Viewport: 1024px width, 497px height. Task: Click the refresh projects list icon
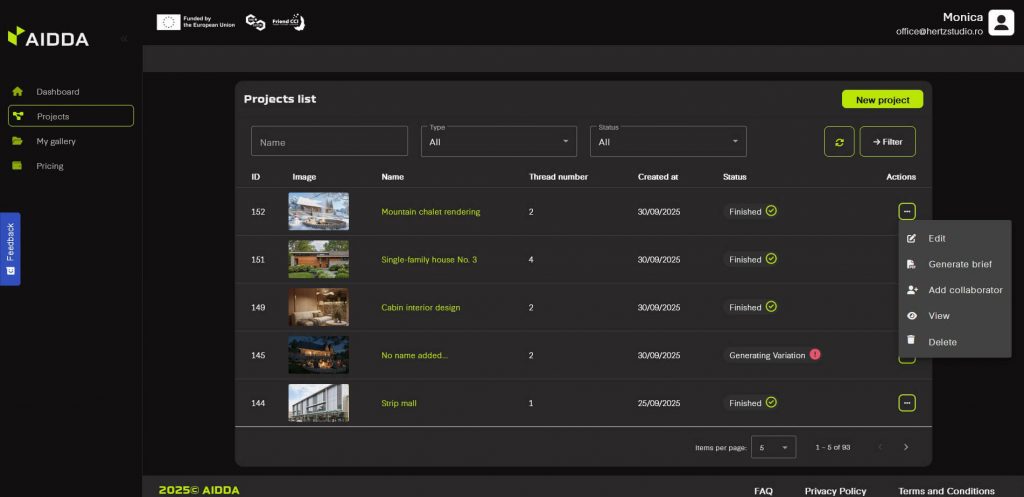click(x=839, y=142)
